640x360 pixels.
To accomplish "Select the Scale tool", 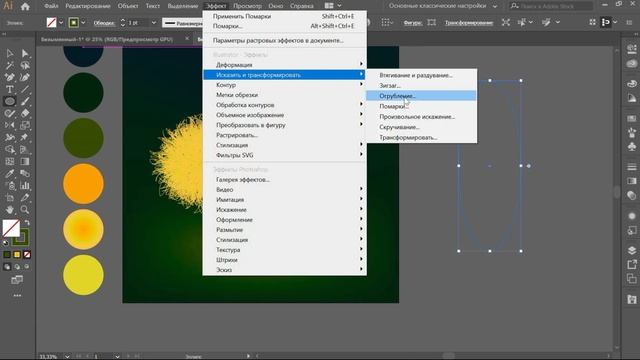I will [x=25, y=125].
